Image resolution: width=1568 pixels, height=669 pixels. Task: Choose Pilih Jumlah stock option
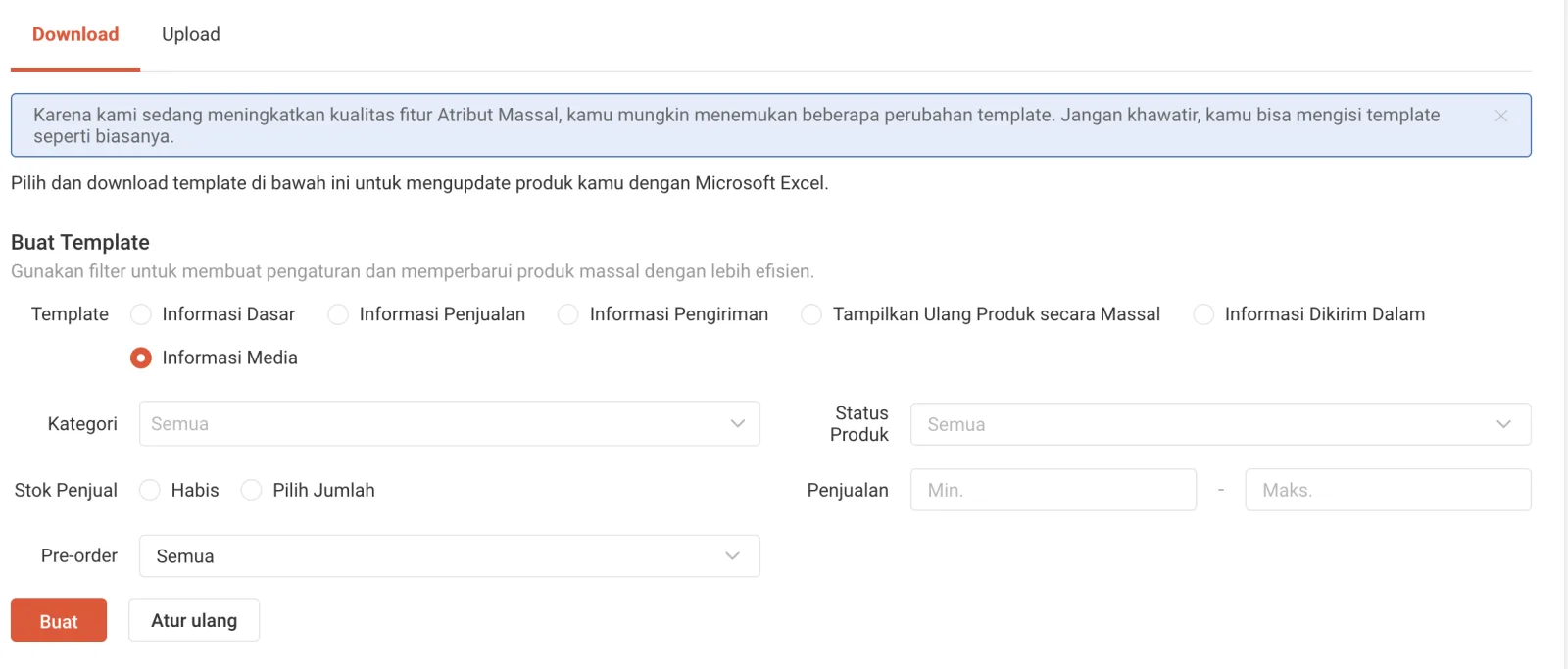click(252, 490)
